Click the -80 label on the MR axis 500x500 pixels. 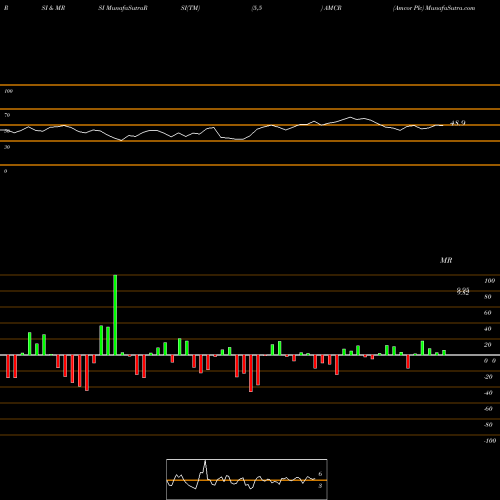point(488,425)
